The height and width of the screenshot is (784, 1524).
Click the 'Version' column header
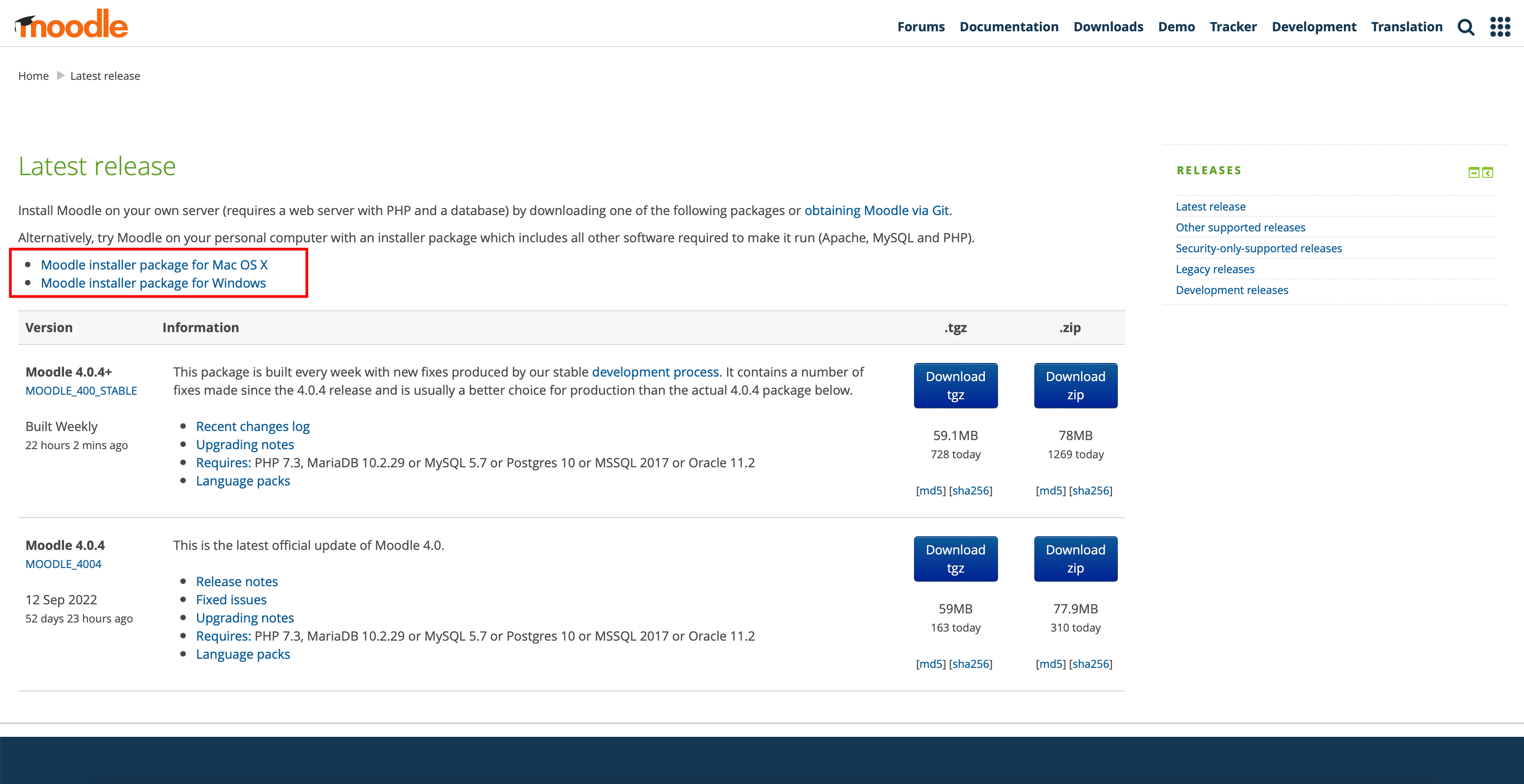click(49, 328)
